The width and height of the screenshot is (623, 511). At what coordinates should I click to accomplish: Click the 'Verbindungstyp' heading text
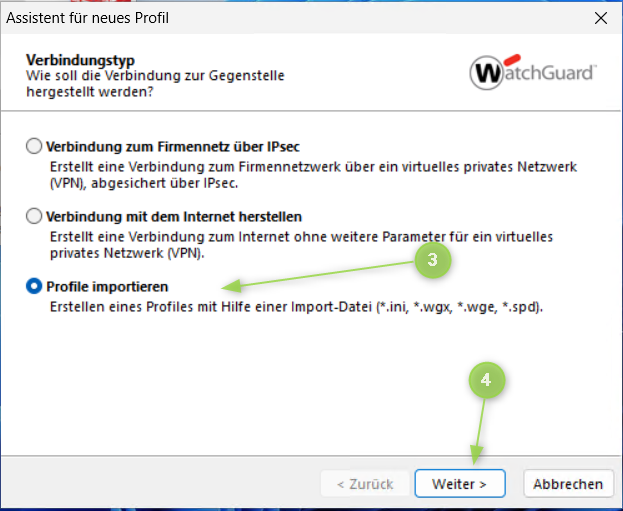click(80, 60)
